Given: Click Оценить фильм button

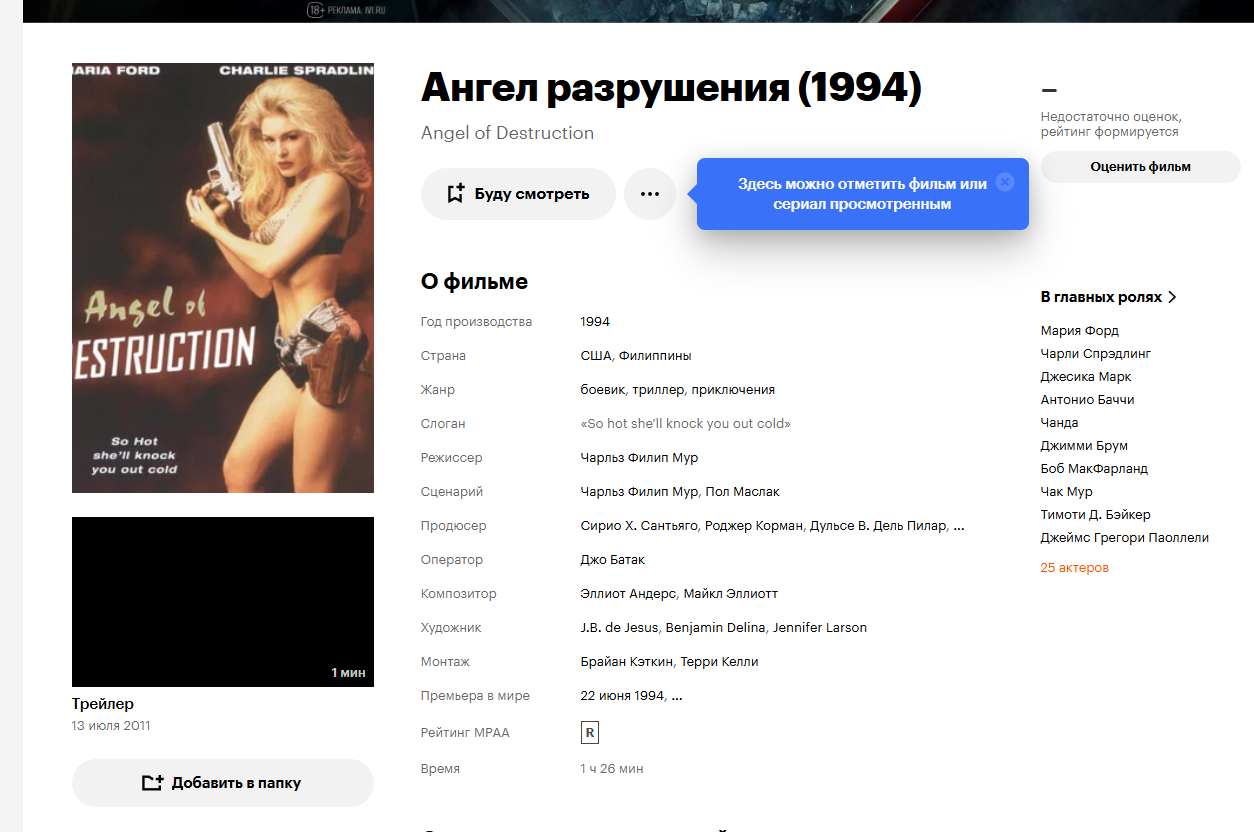Looking at the screenshot, I should pos(1140,167).
